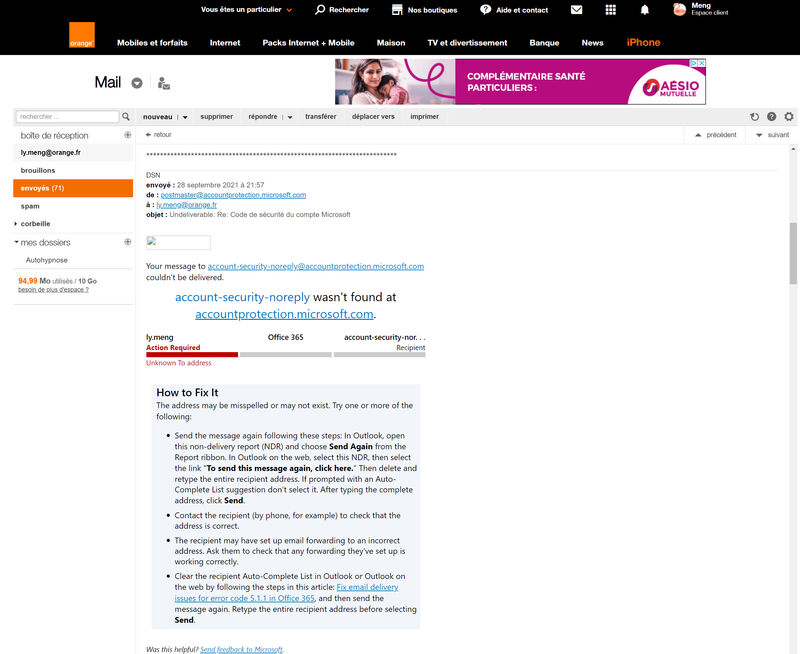This screenshot has width=800, height=654.
Task: Click supprimer to delete the email
Action: pos(217,116)
